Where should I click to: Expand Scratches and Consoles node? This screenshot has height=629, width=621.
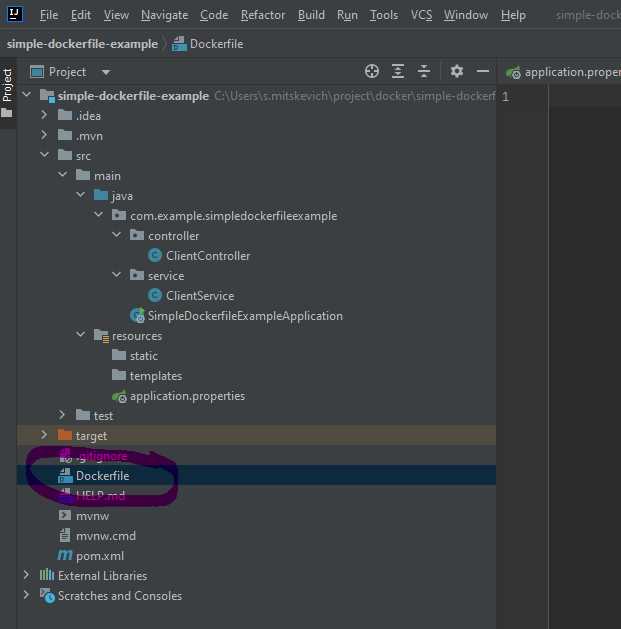26,595
